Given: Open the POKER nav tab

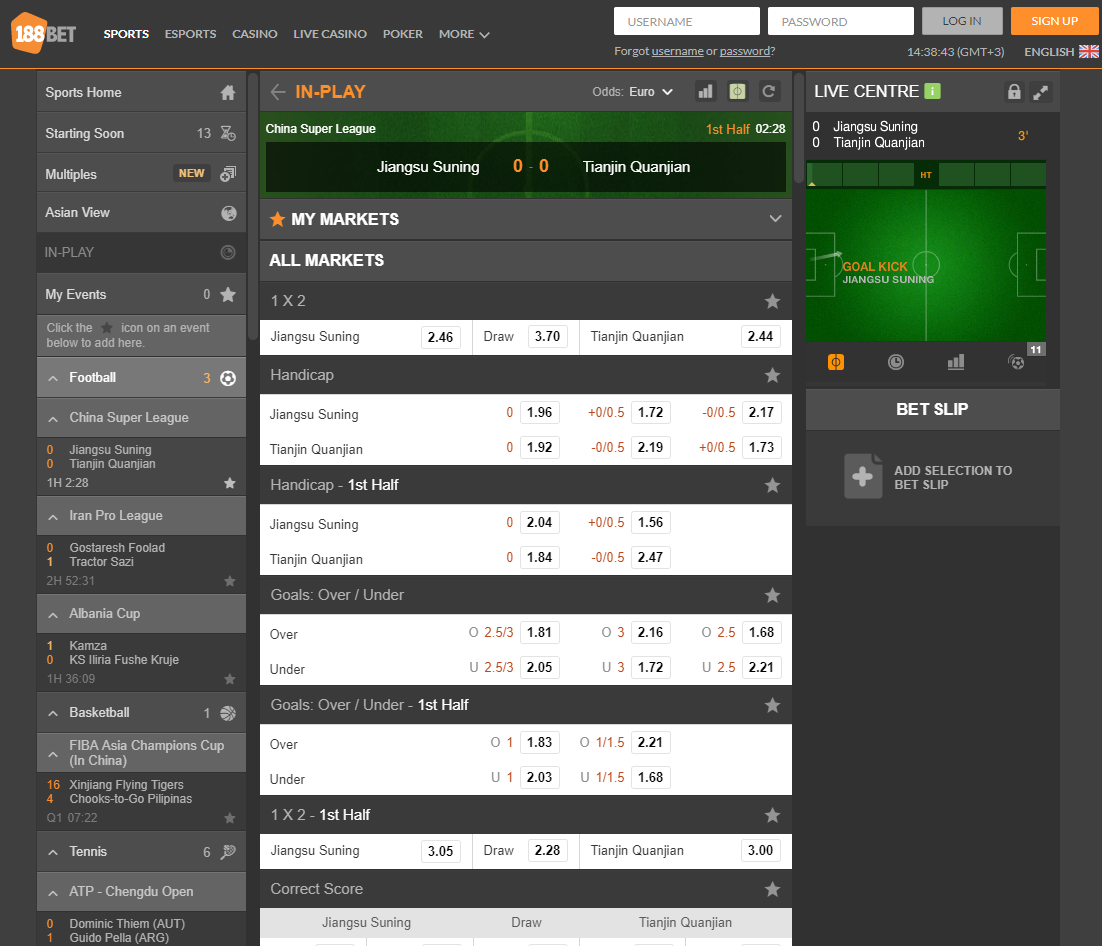Looking at the screenshot, I should coord(403,34).
